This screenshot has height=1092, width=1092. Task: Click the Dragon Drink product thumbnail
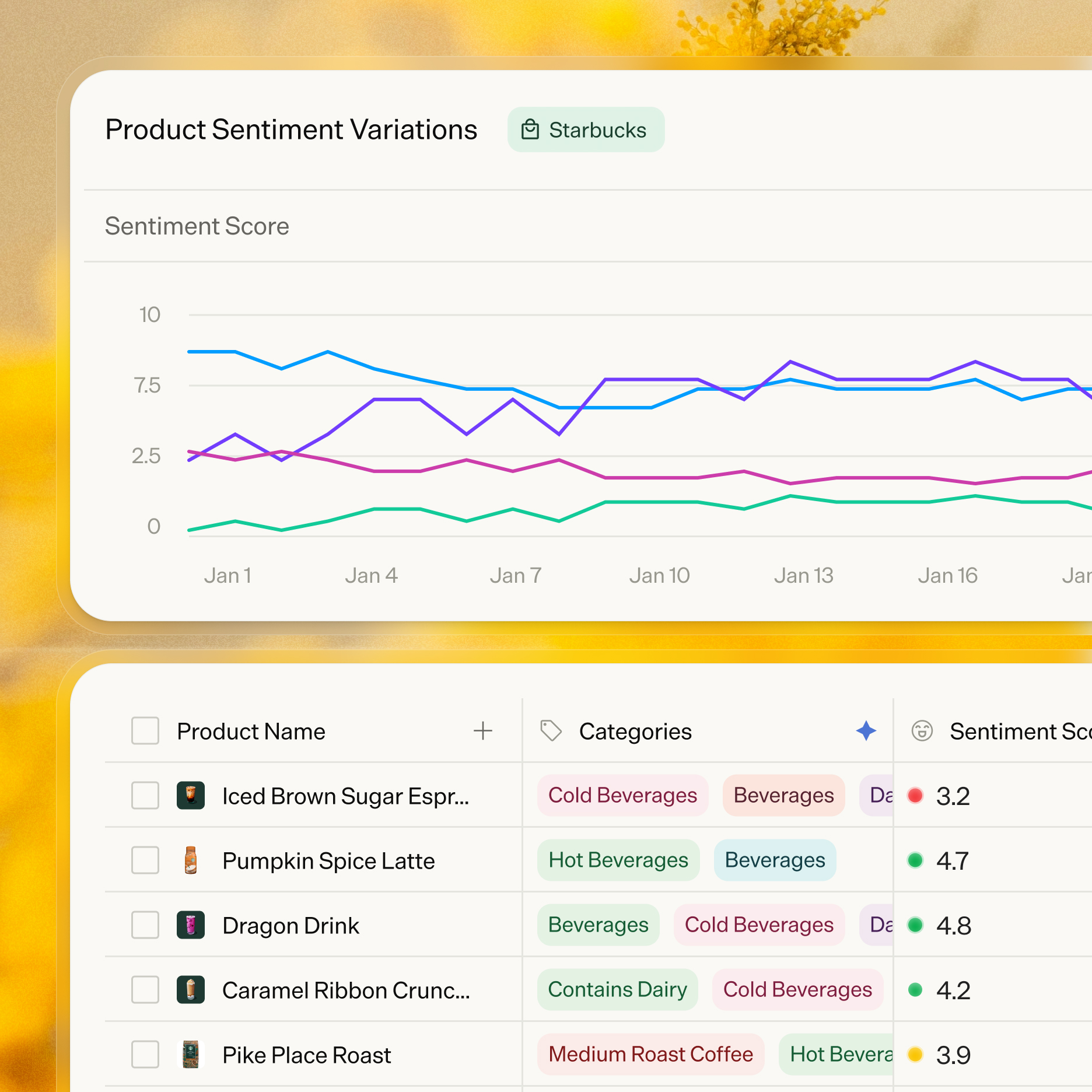tap(191, 925)
